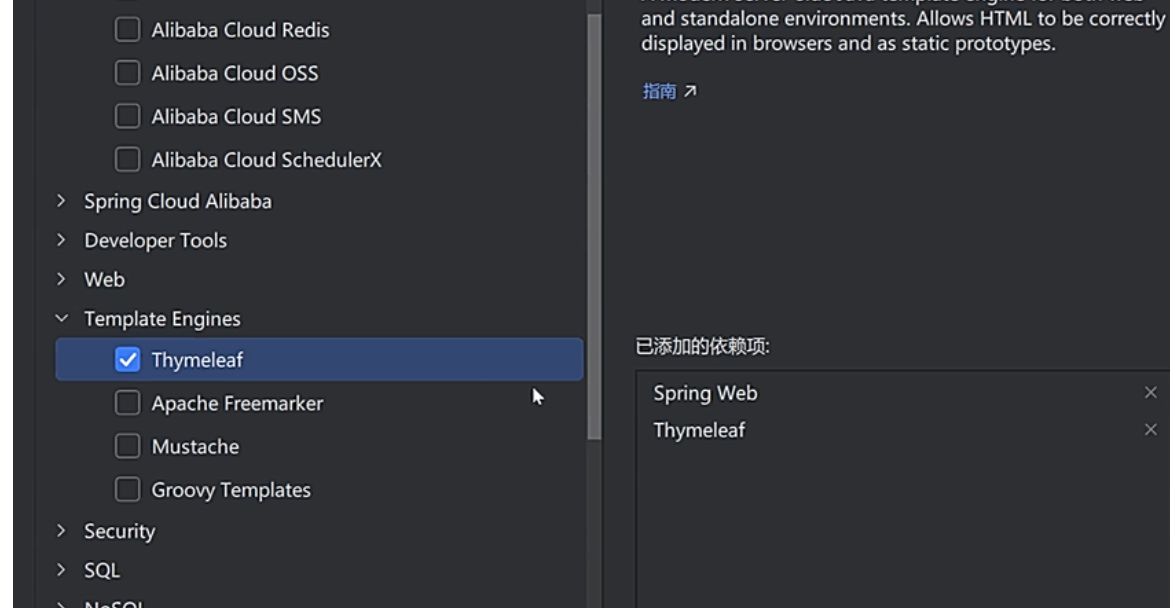Tick the Alibaba Cloud SMS checkbox

coord(128,116)
